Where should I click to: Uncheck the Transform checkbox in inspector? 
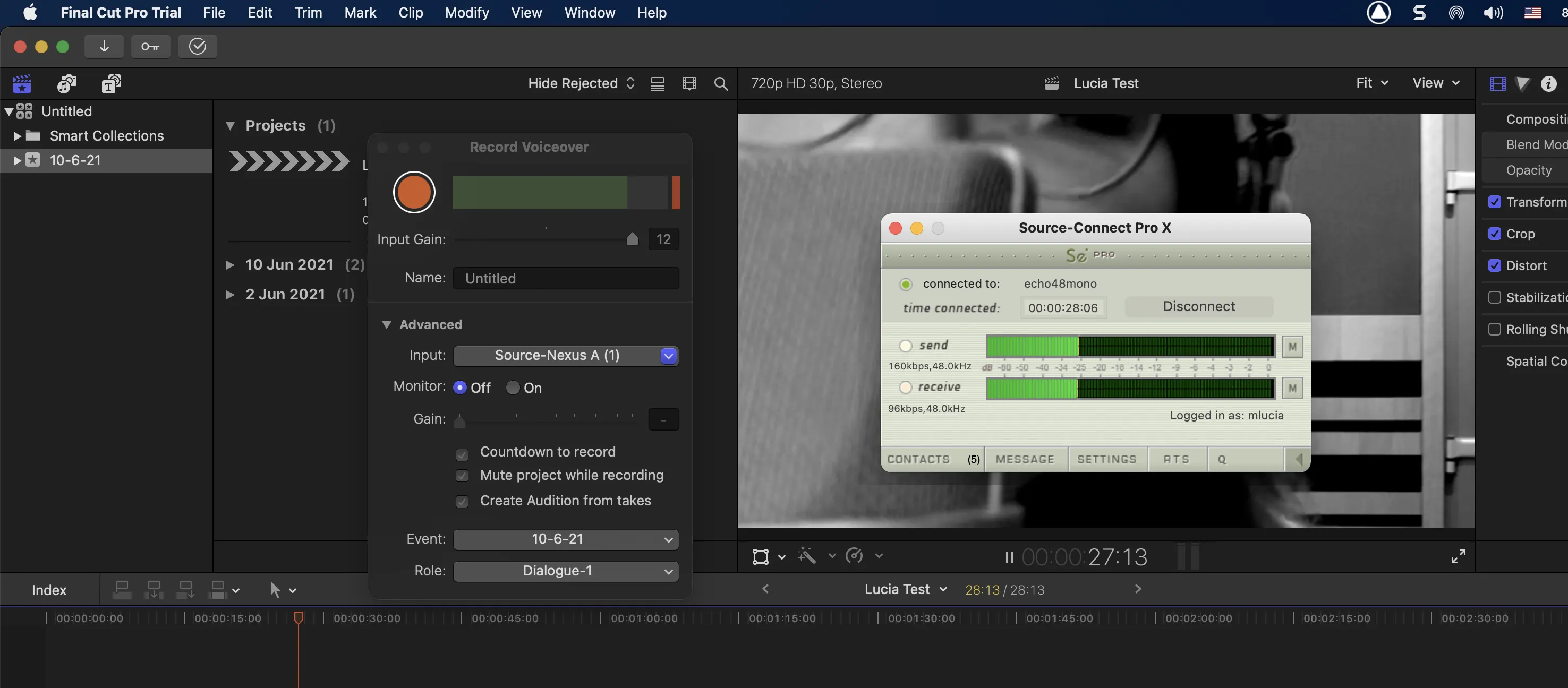(1494, 202)
